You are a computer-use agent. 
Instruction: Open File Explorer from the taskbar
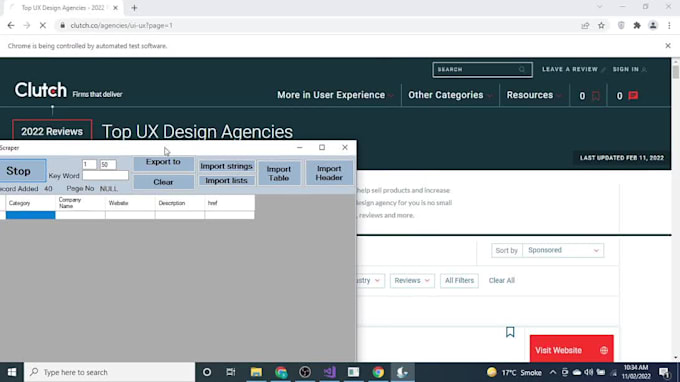tap(256, 372)
